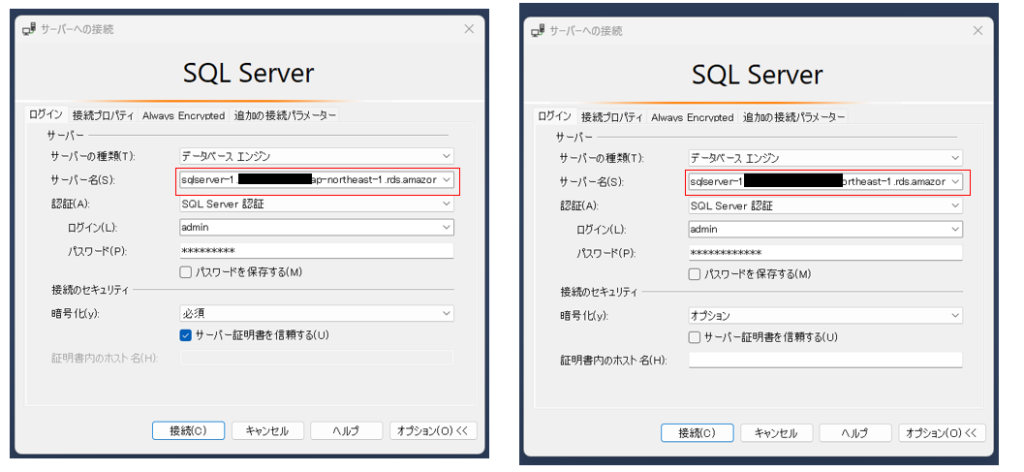Click the パスワード field in left dialog

click(x=317, y=251)
